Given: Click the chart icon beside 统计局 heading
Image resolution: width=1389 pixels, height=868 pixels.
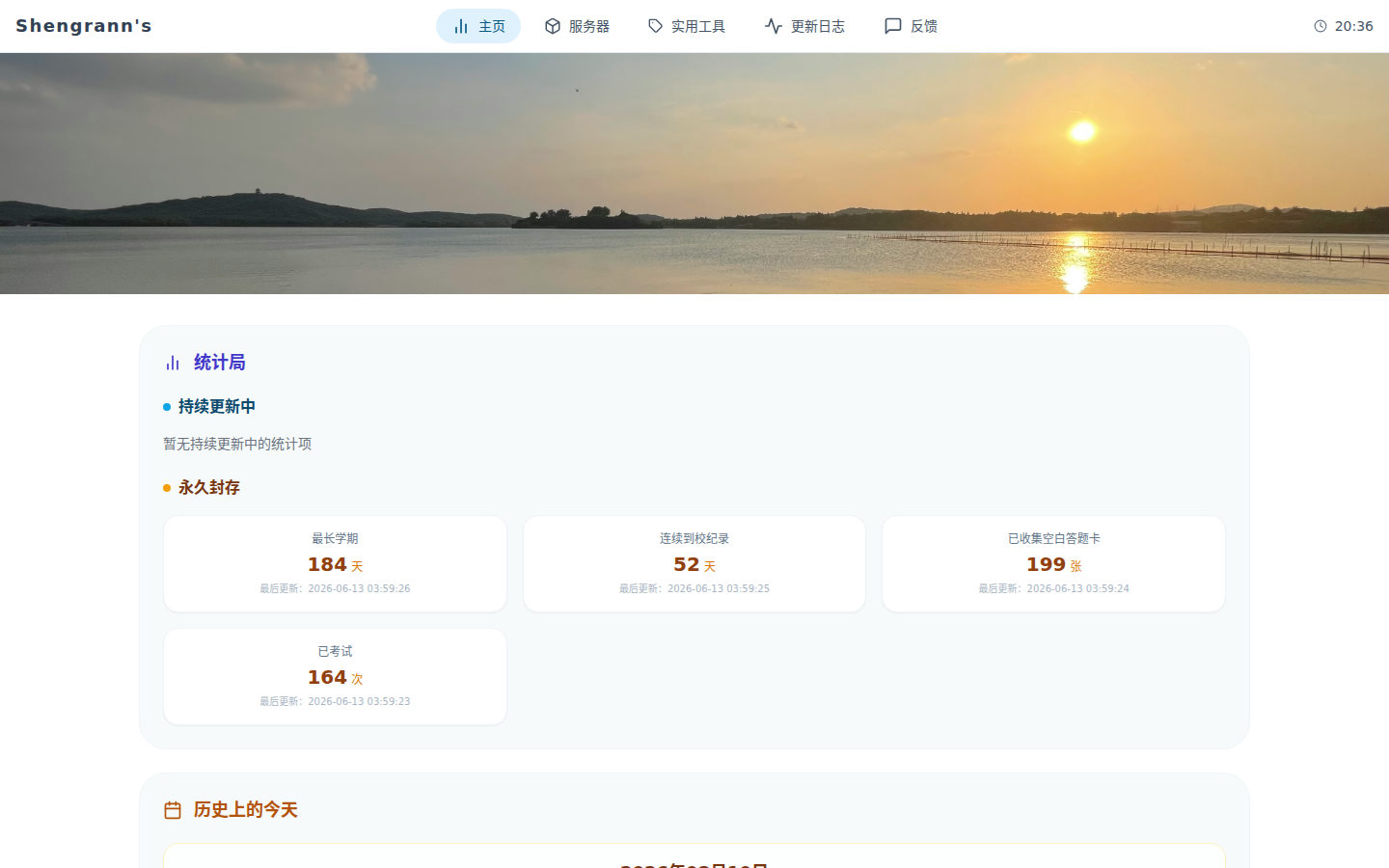Looking at the screenshot, I should click(x=173, y=363).
